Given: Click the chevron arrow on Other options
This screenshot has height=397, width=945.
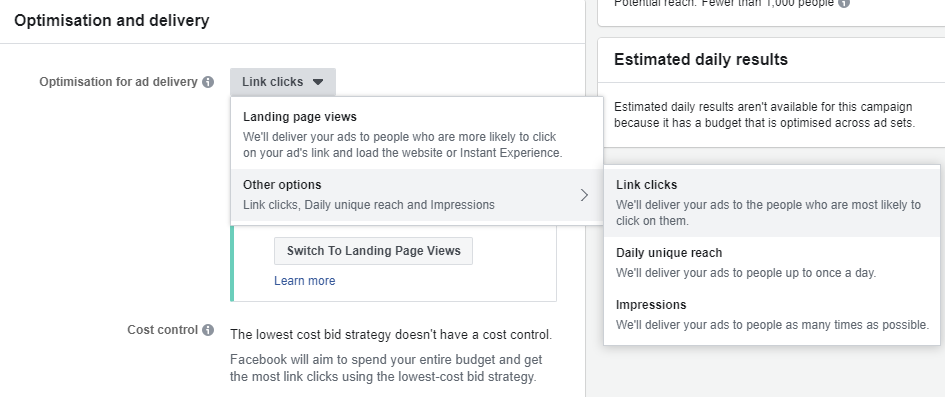Looking at the screenshot, I should (x=584, y=195).
